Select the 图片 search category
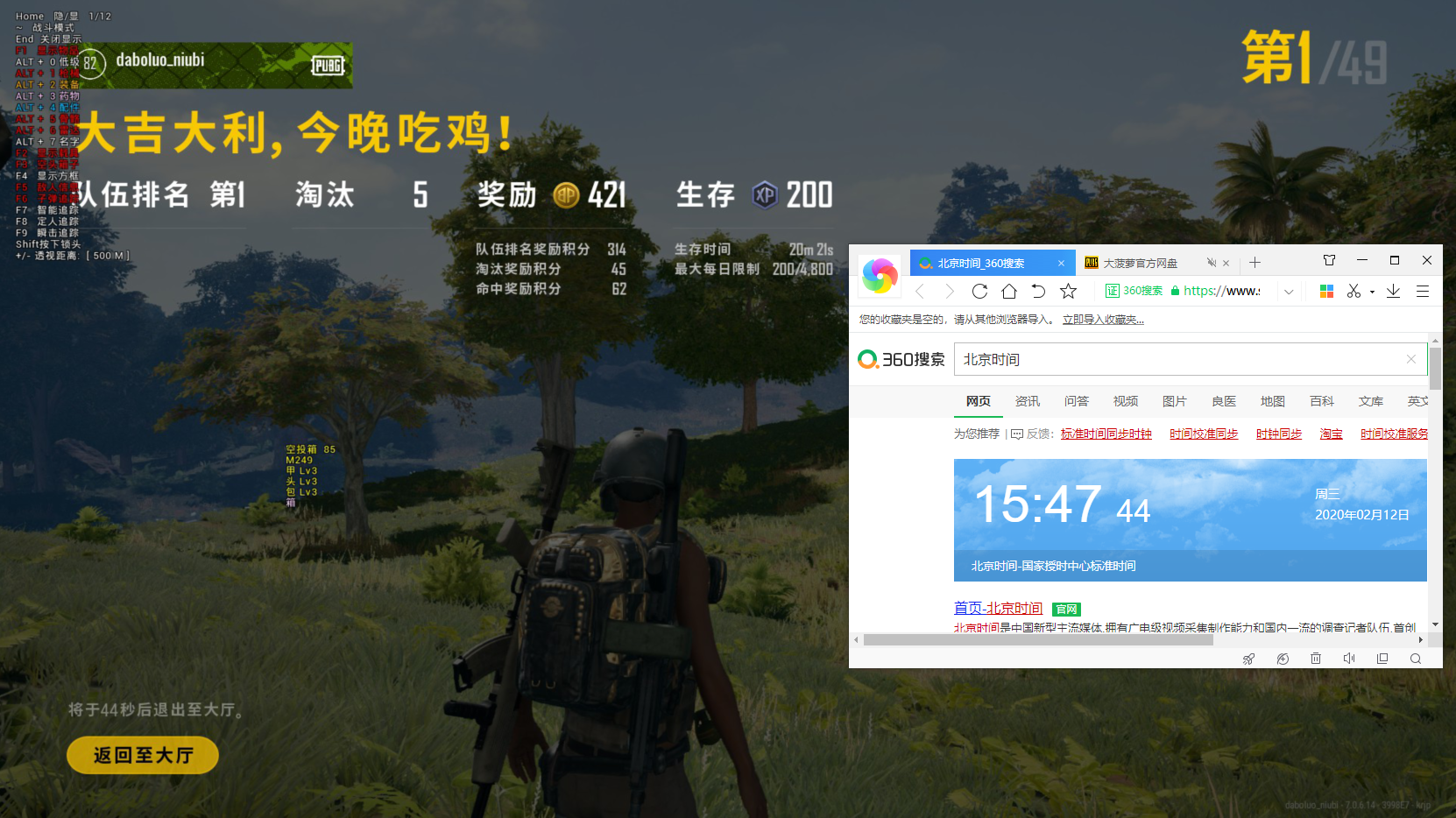1456x818 pixels. 1175,401
